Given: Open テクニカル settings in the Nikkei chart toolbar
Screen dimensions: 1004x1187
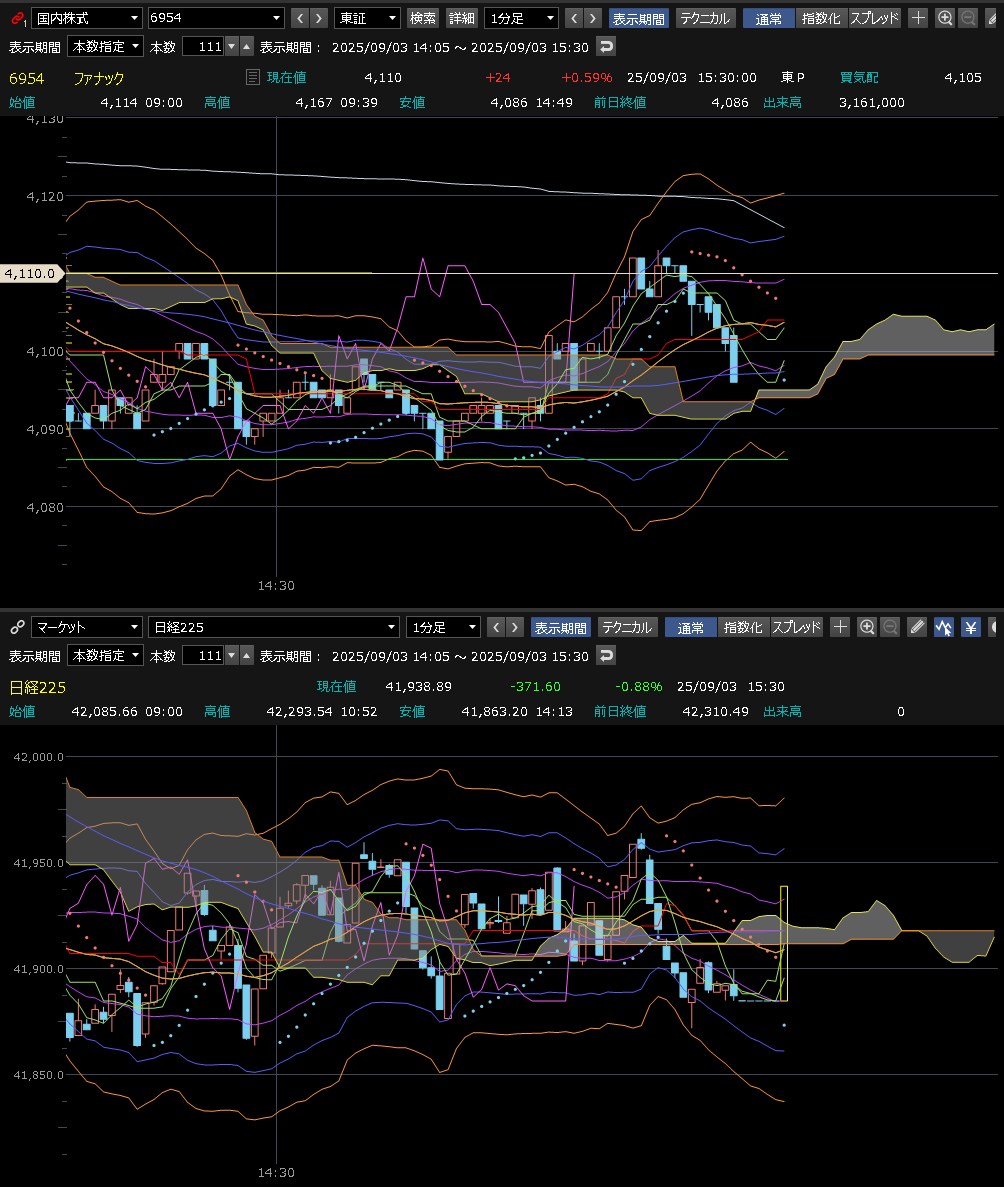Looking at the screenshot, I should point(627,627).
